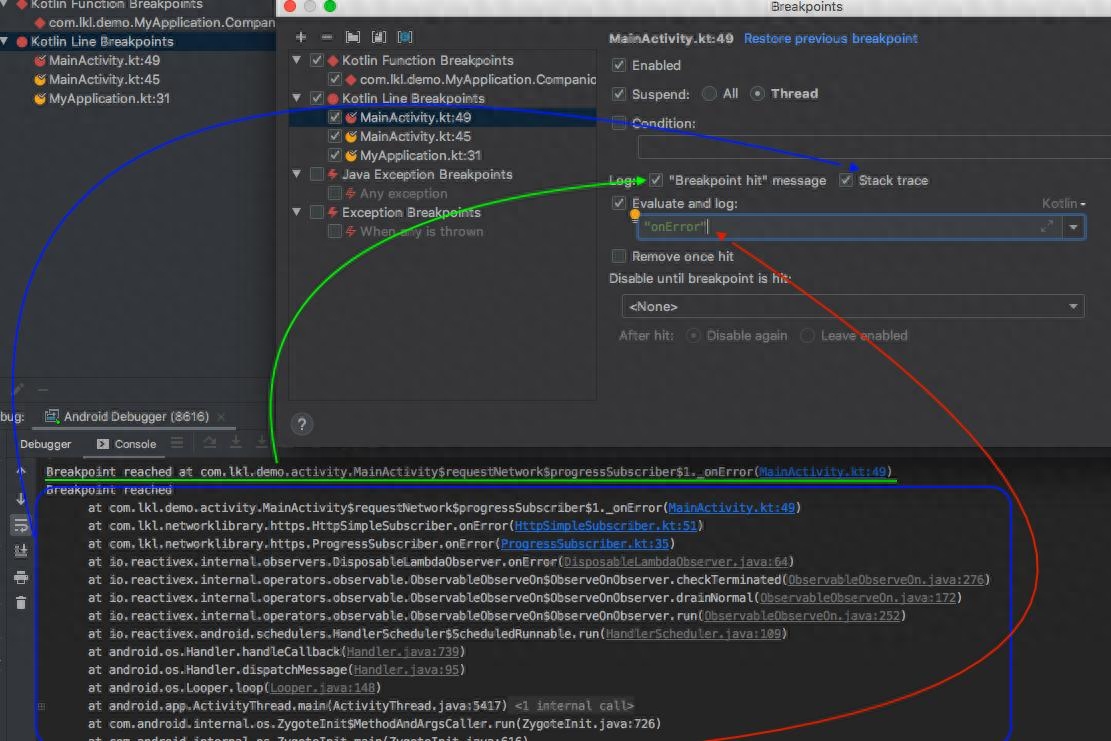Screen dimensions: 1111x741
Task: Click the step over icon in debug toolbar
Action: (x=210, y=443)
